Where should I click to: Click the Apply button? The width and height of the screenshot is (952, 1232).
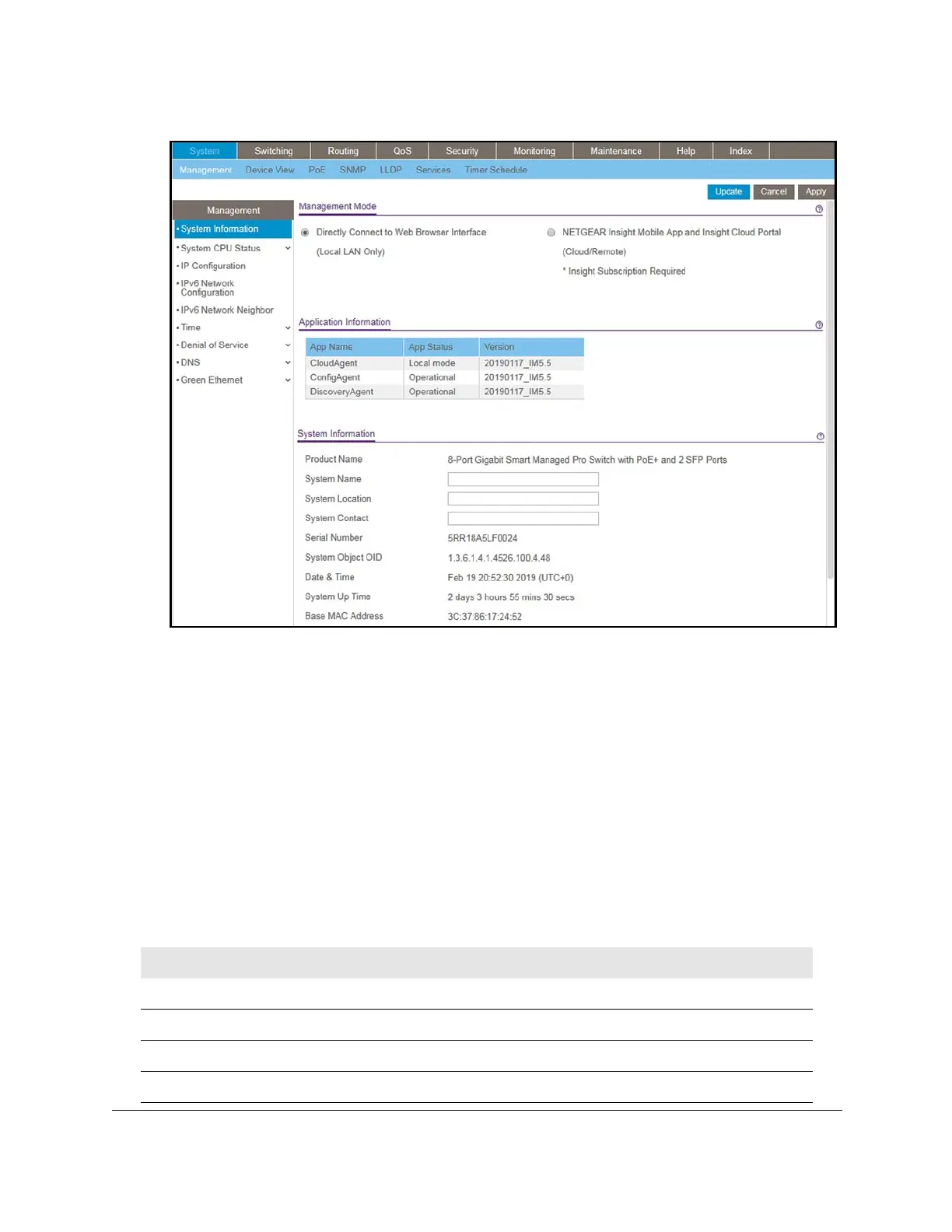[x=815, y=191]
